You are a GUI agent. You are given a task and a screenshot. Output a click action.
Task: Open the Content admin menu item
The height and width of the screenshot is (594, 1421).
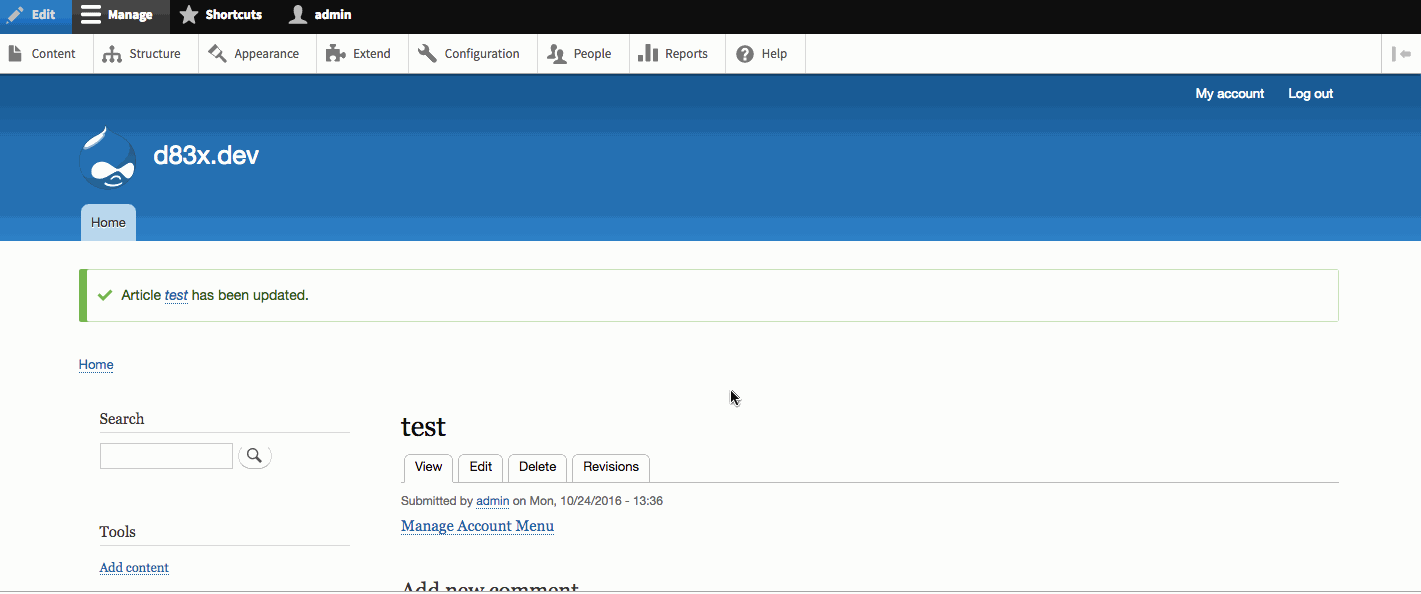pos(46,54)
